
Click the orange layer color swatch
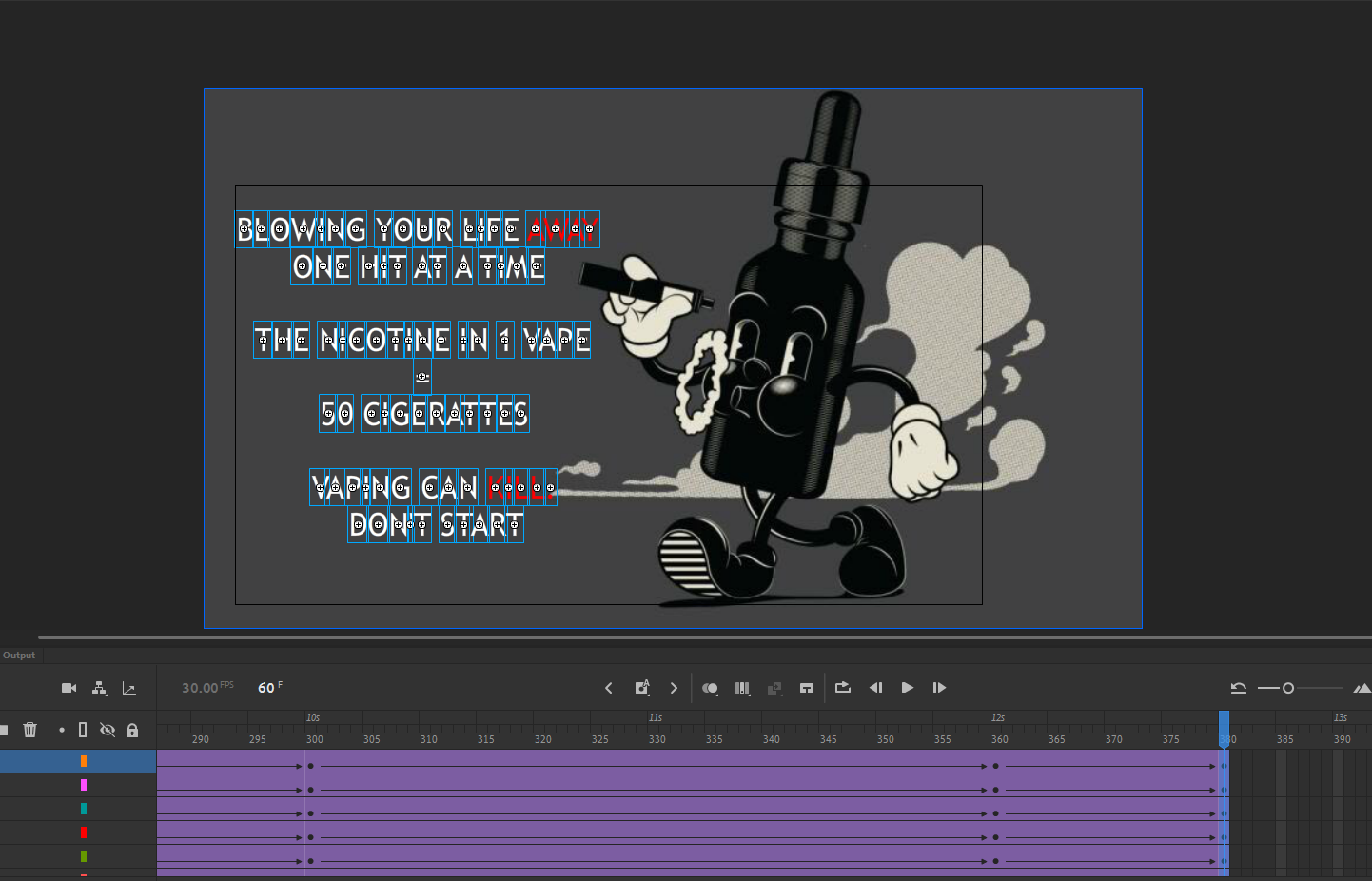84,761
